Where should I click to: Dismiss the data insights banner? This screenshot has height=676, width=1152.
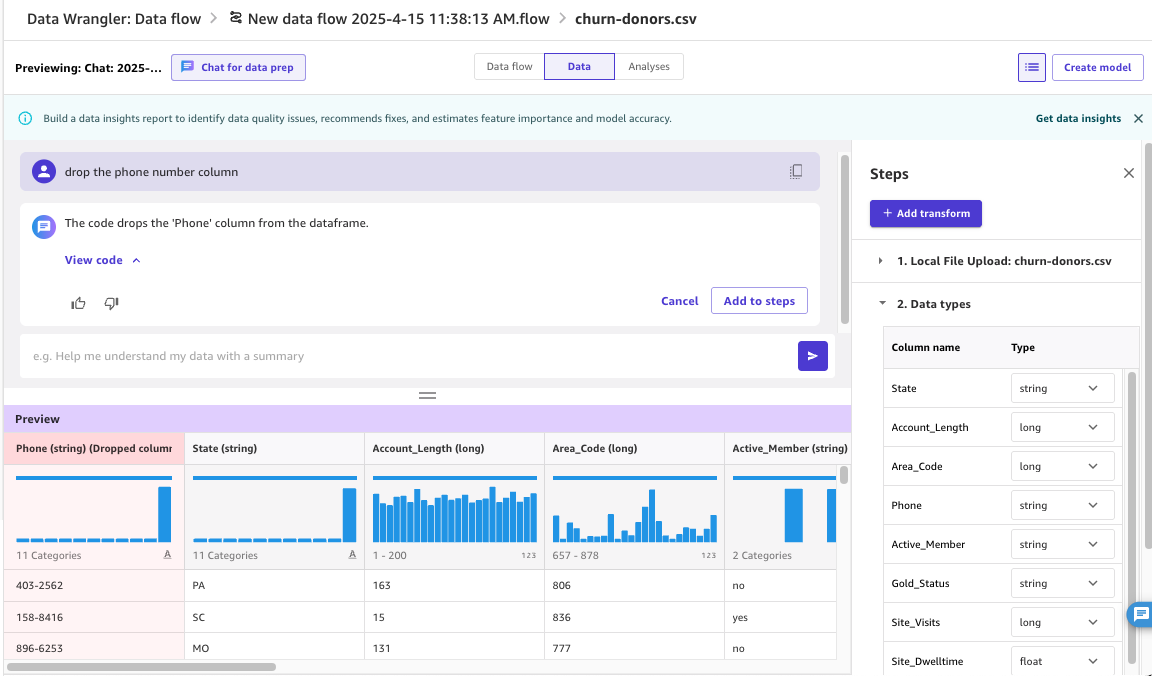[1138, 118]
